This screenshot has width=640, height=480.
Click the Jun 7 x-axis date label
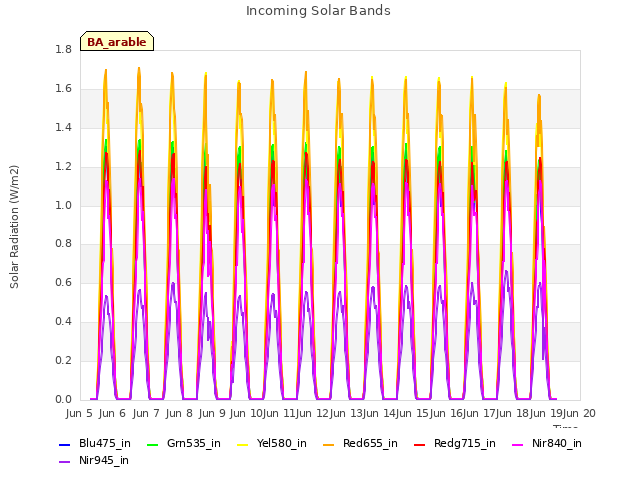click(x=146, y=413)
